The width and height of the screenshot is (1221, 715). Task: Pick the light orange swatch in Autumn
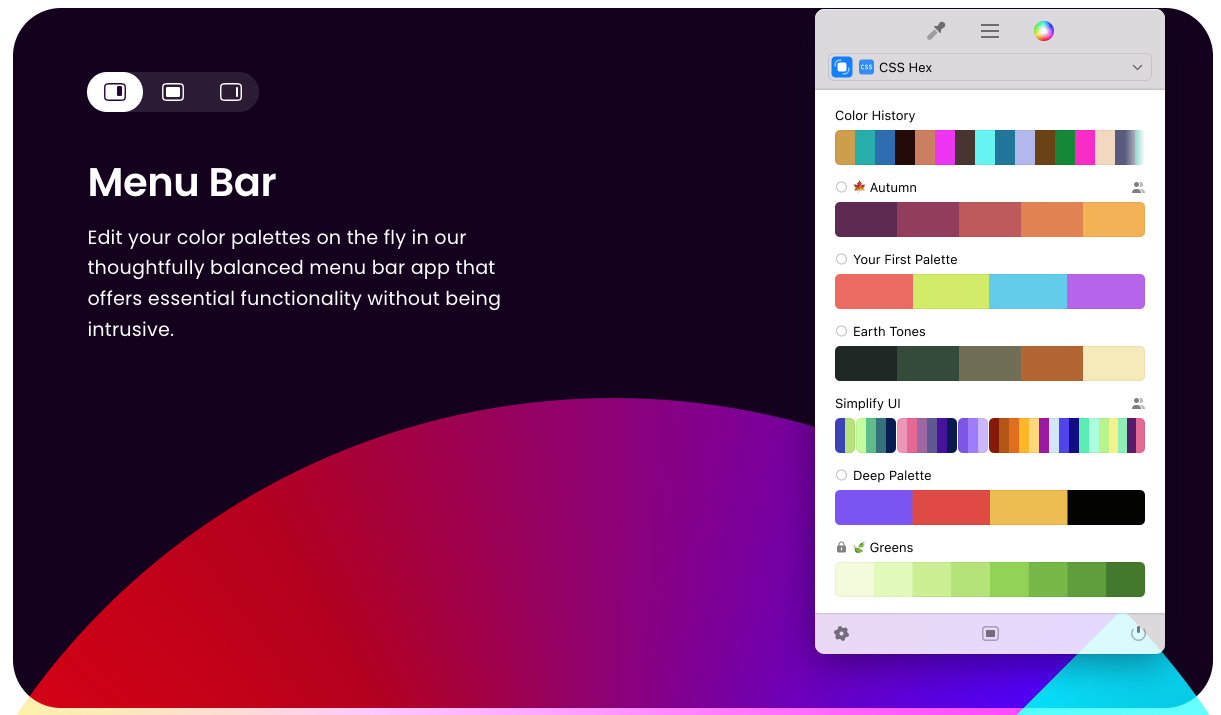point(1114,219)
